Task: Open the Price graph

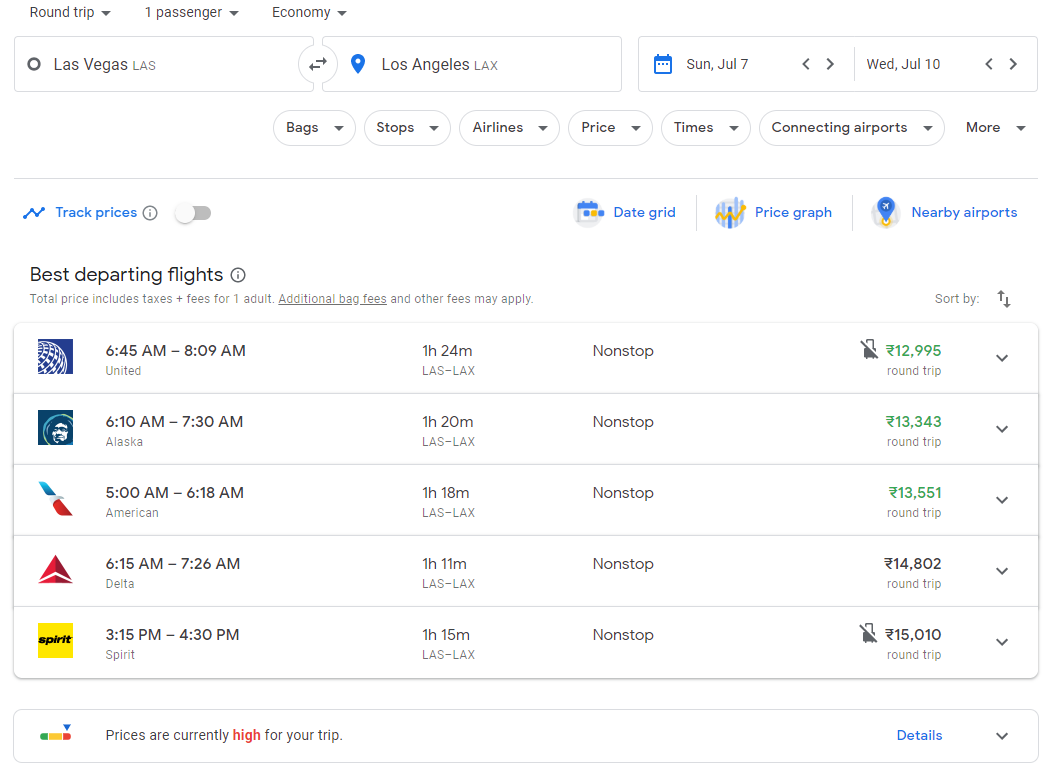Action: (731, 212)
